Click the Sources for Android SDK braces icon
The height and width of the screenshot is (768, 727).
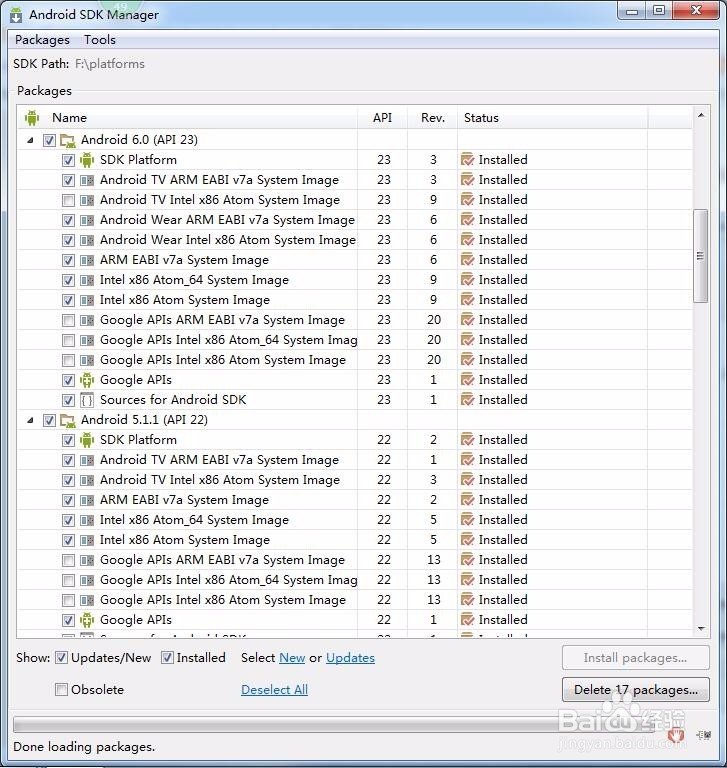click(87, 400)
